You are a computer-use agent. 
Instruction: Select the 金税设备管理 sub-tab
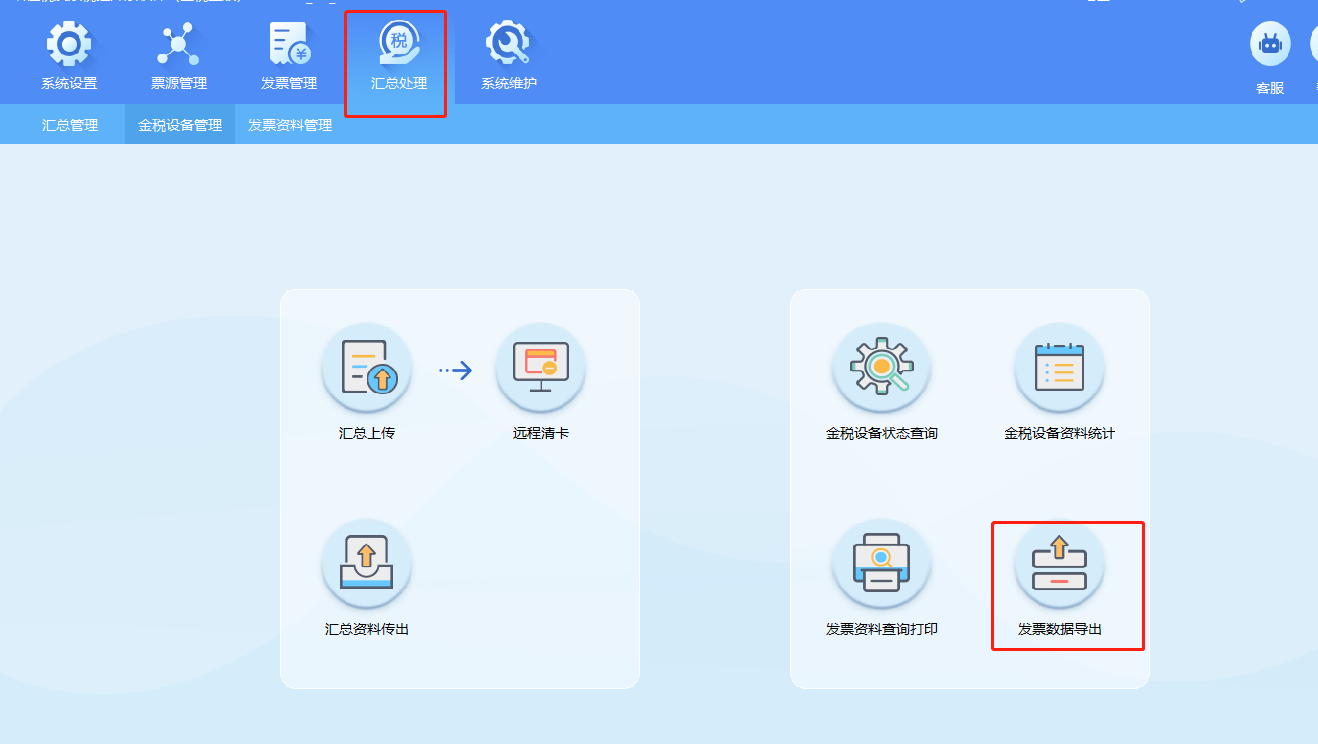180,125
